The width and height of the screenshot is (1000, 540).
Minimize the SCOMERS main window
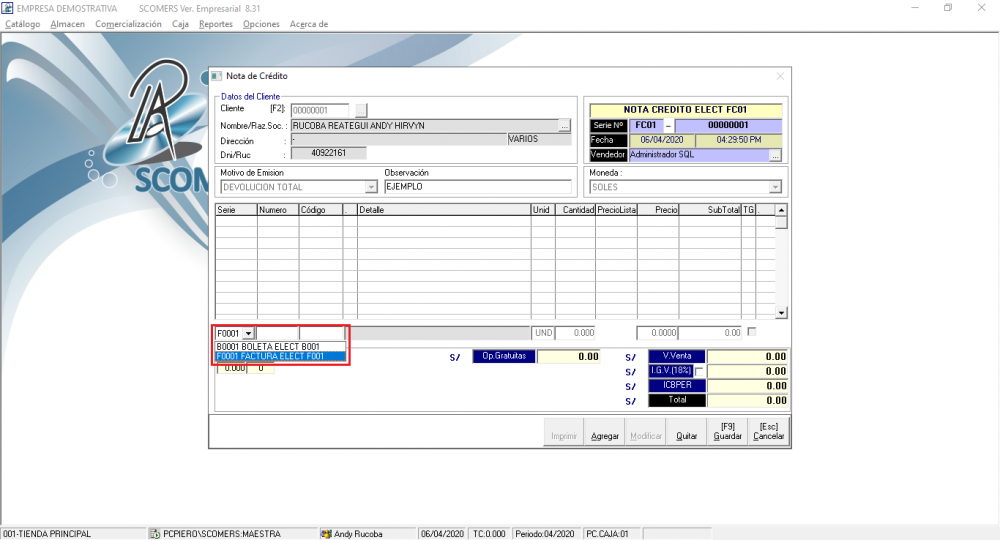click(x=915, y=8)
